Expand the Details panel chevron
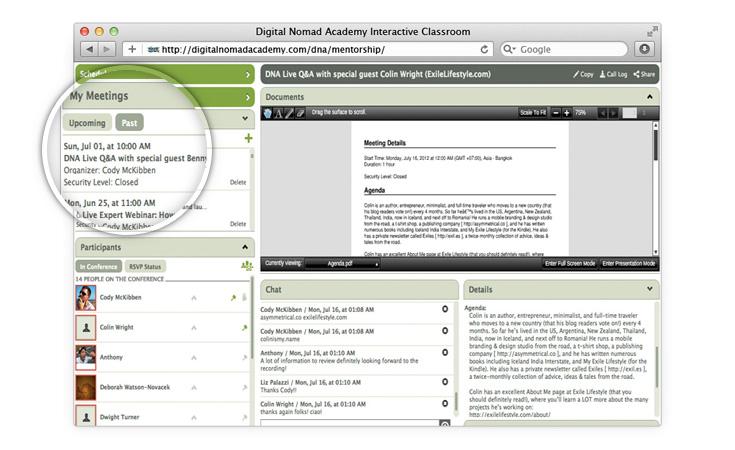This screenshot has height=450, width=735. 650,289
